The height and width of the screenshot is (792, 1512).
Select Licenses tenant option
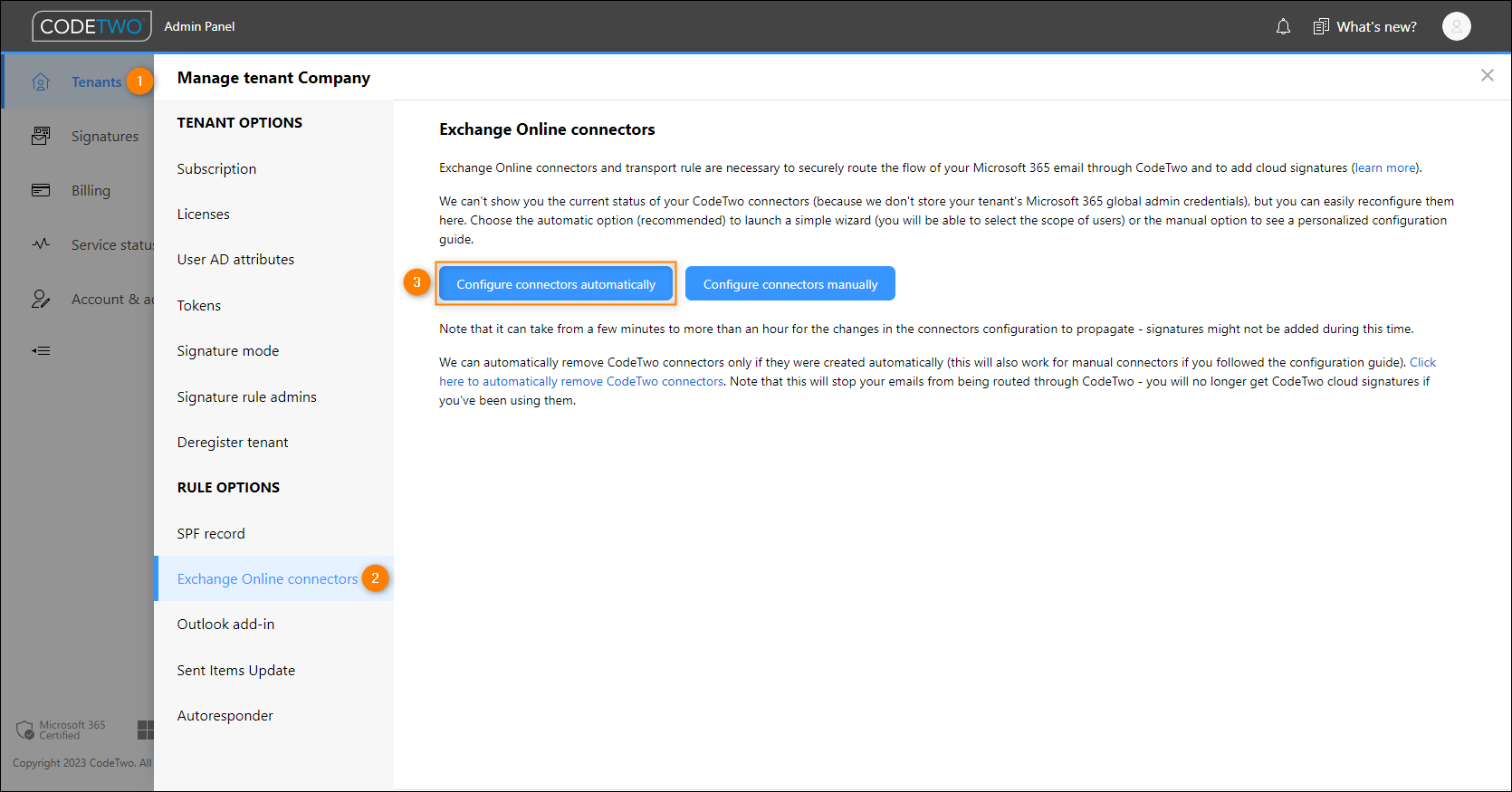point(273,215)
